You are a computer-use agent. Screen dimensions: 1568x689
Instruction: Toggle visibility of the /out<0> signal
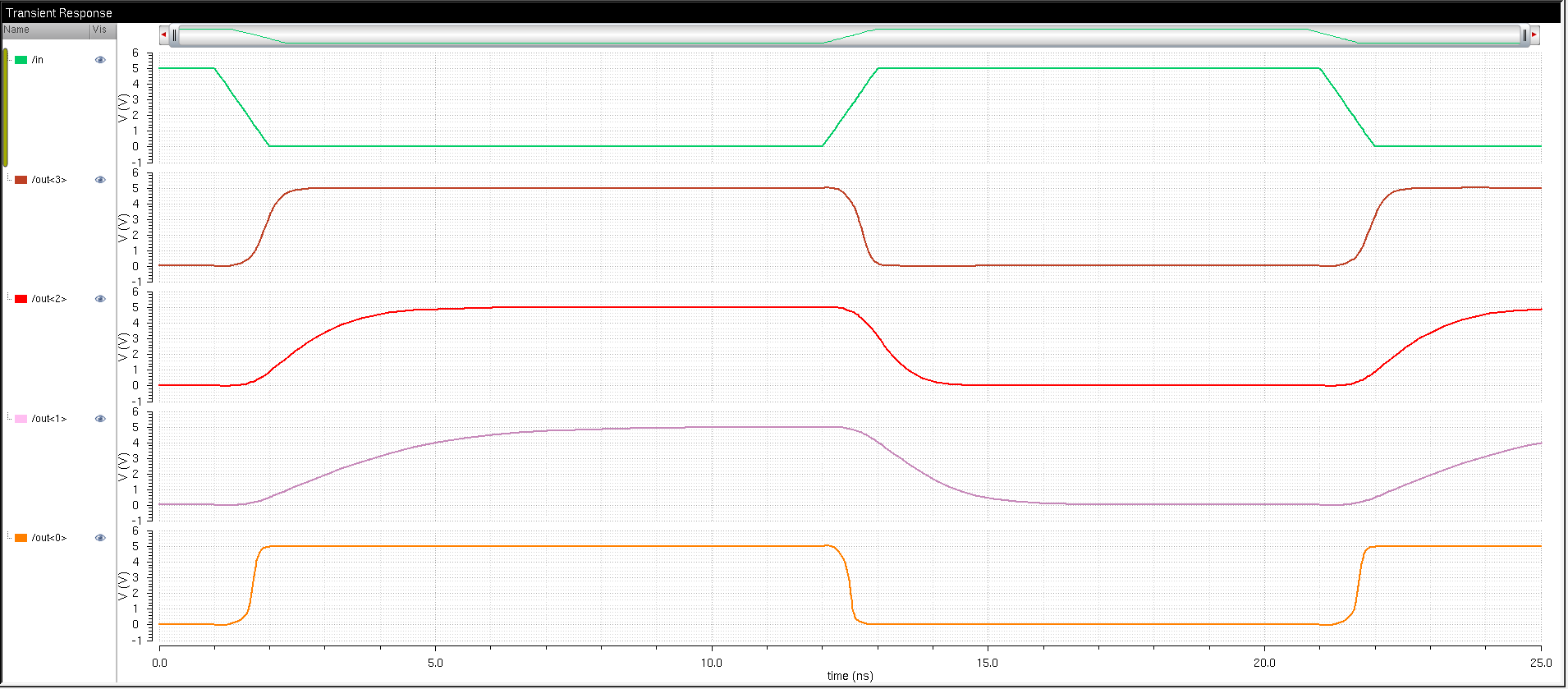[100, 538]
